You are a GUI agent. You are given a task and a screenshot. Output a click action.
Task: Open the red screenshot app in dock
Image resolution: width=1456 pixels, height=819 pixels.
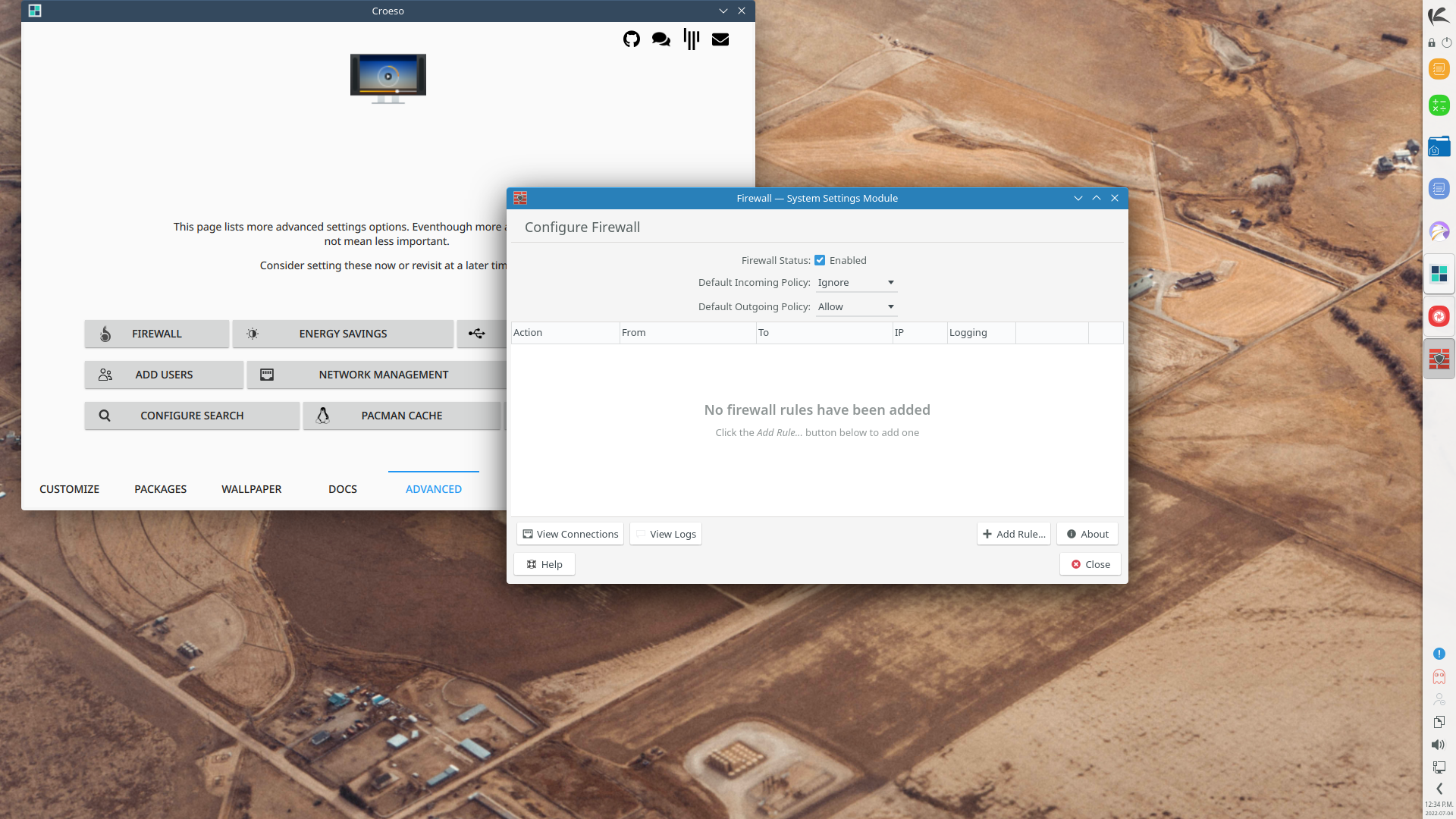pyautogui.click(x=1439, y=316)
